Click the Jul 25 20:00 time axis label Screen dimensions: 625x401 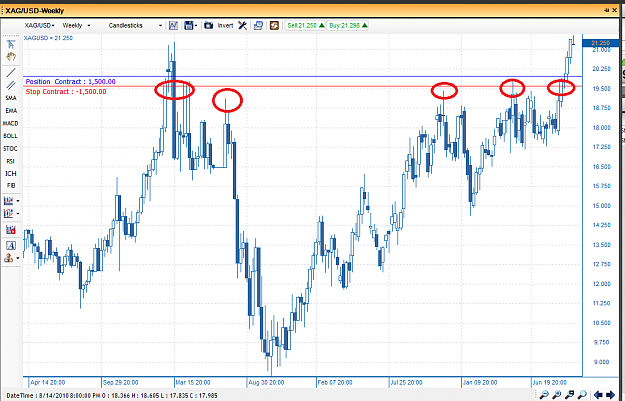(x=406, y=383)
